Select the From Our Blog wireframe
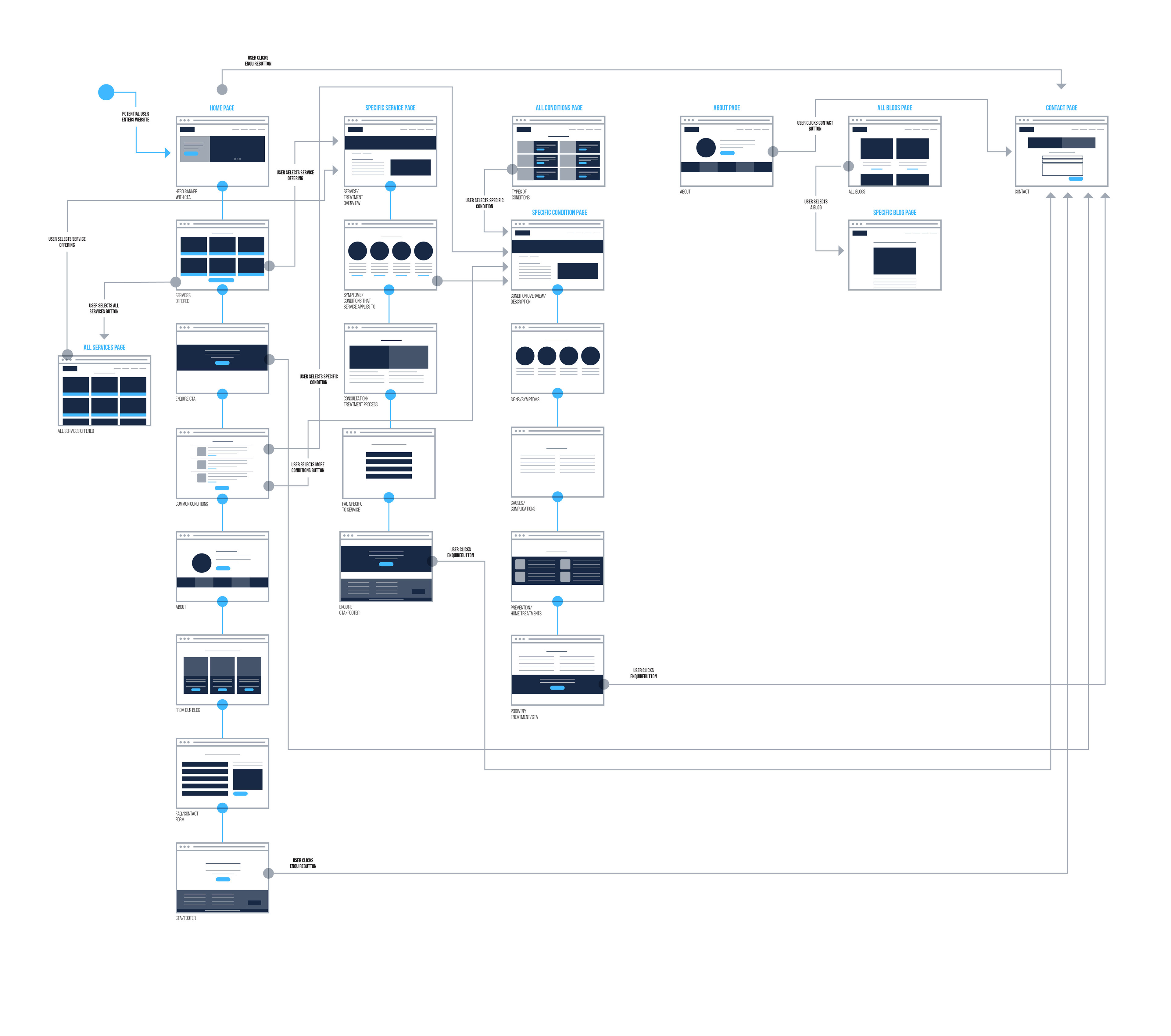 click(222, 670)
